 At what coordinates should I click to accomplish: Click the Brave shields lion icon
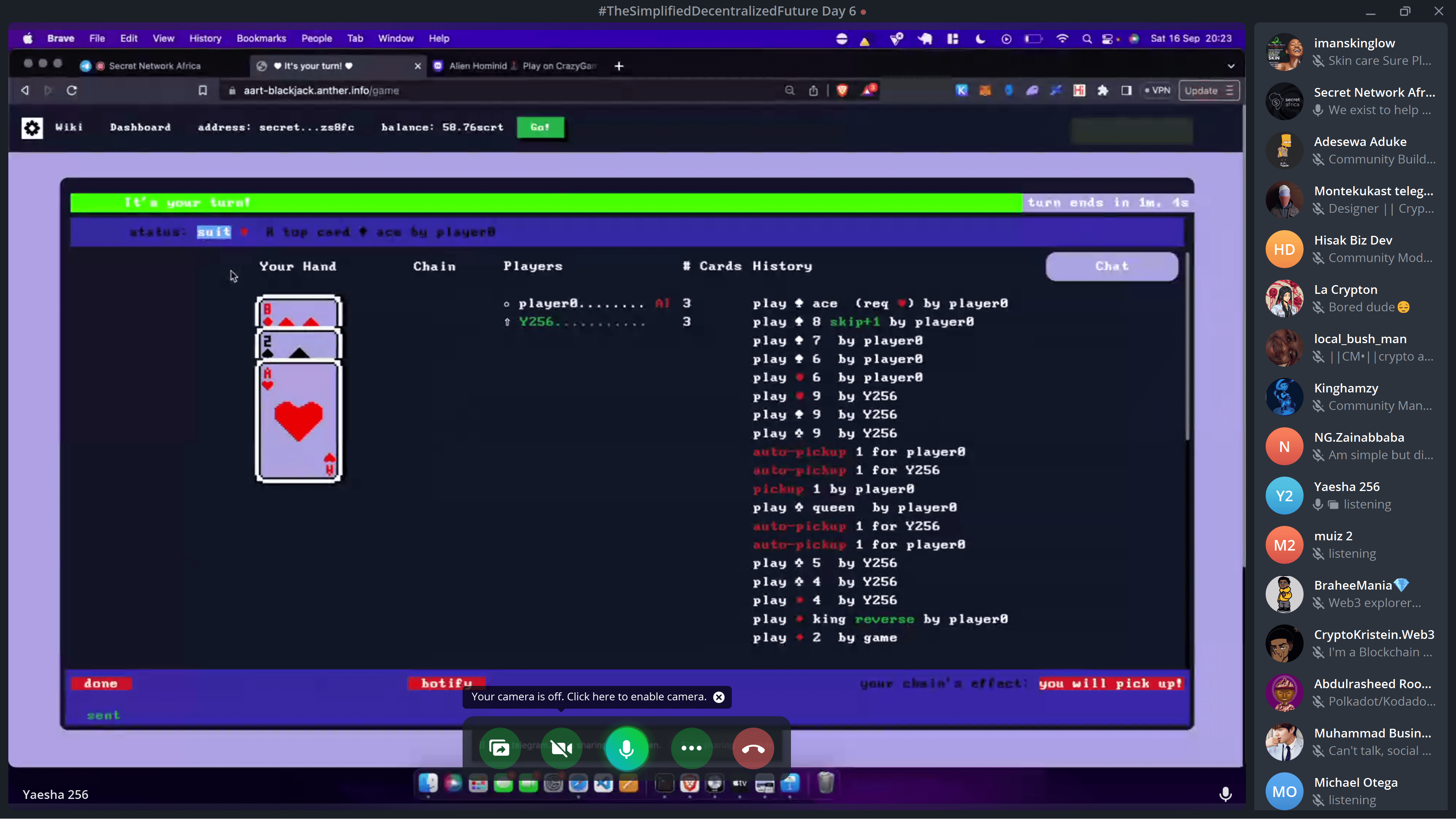click(842, 91)
